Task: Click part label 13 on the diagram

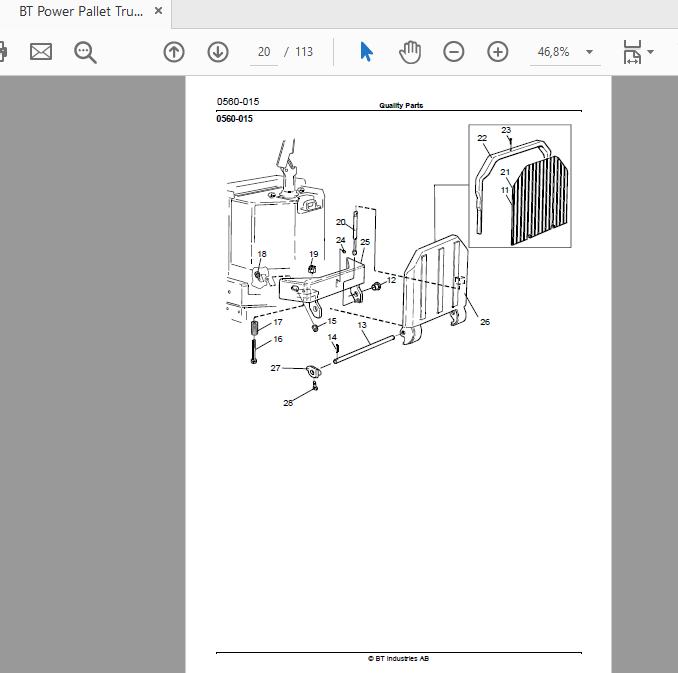Action: (x=362, y=325)
